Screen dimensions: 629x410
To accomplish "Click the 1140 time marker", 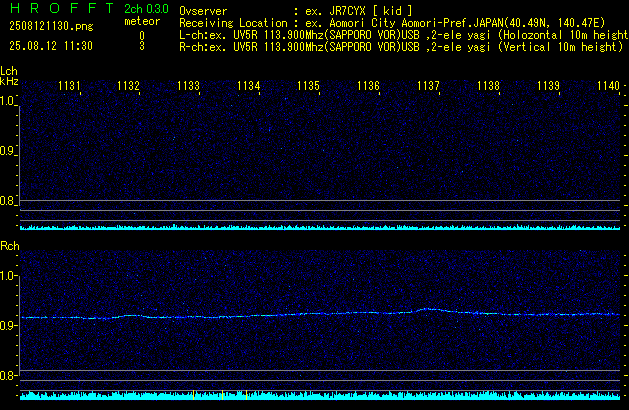I will click(608, 86).
